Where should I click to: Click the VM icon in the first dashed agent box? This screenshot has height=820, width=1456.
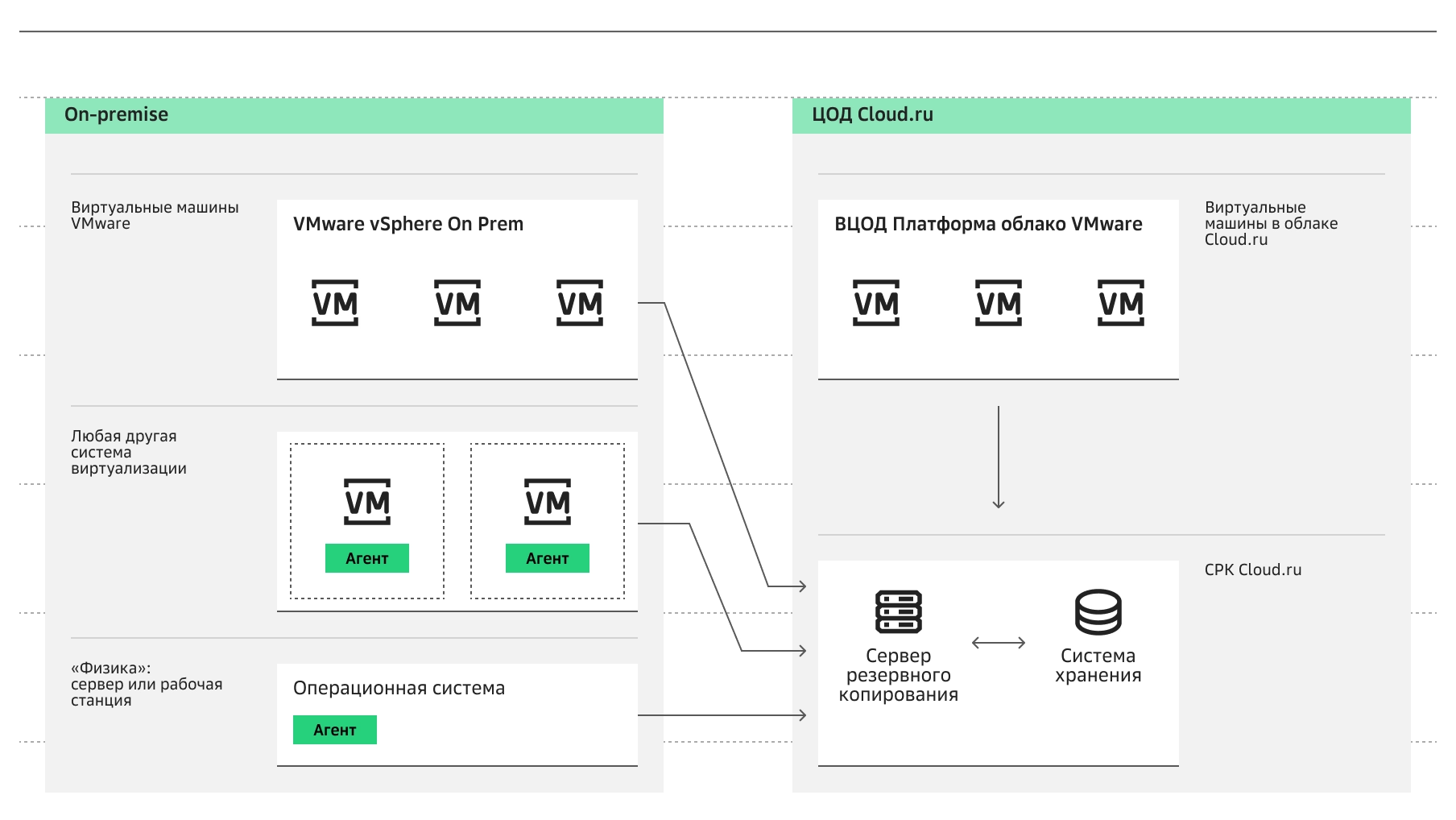pos(367,502)
